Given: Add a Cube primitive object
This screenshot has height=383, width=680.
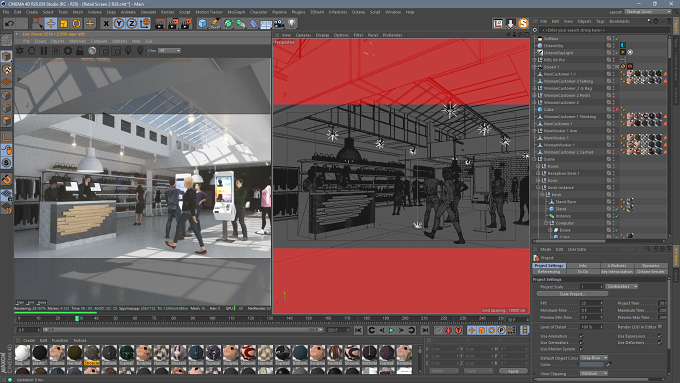Looking at the screenshot, I should 203,23.
